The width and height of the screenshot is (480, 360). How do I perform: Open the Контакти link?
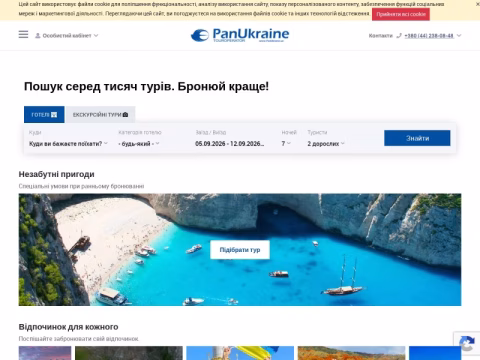[x=381, y=36]
